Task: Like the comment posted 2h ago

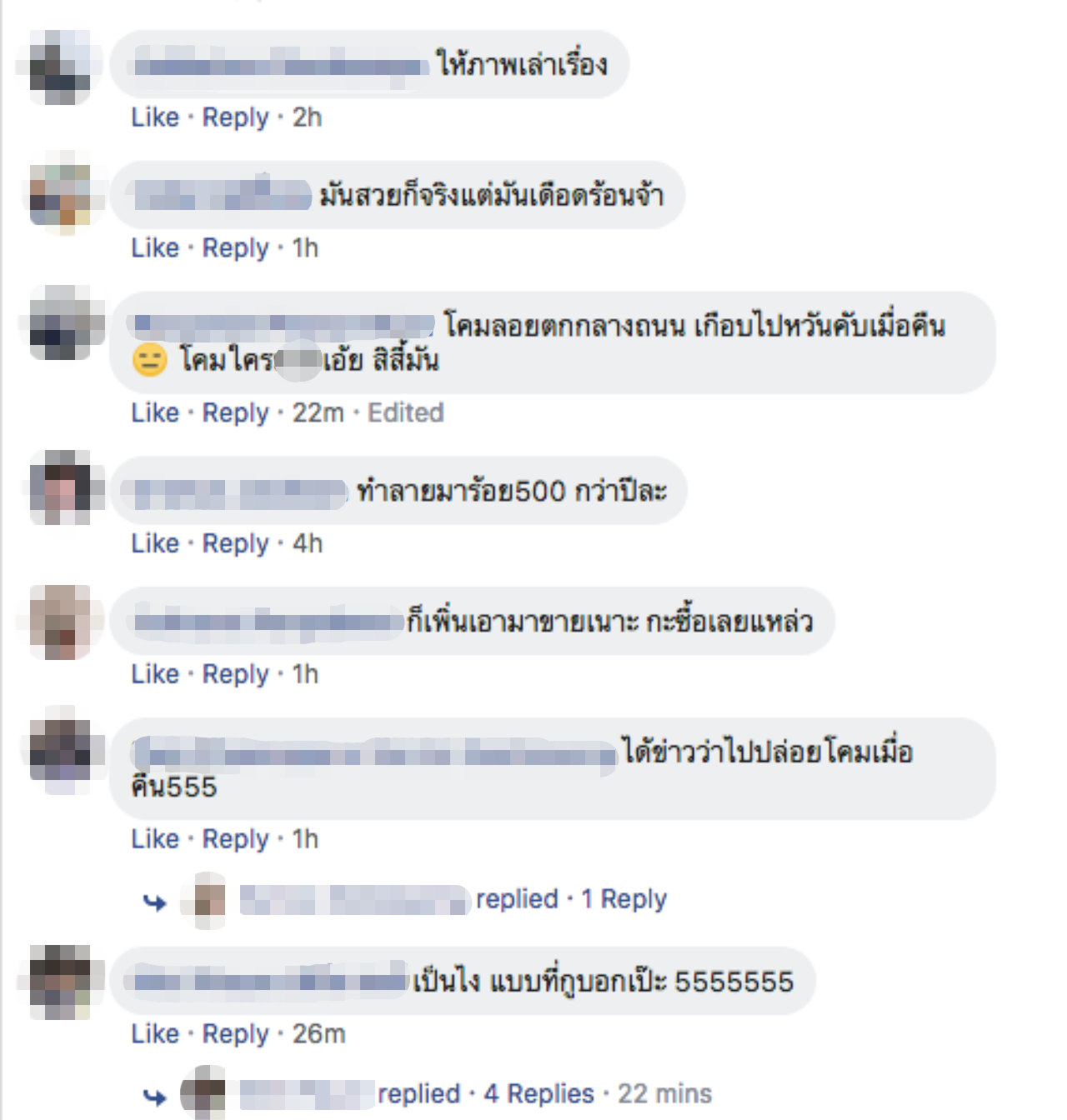Action: [155, 117]
